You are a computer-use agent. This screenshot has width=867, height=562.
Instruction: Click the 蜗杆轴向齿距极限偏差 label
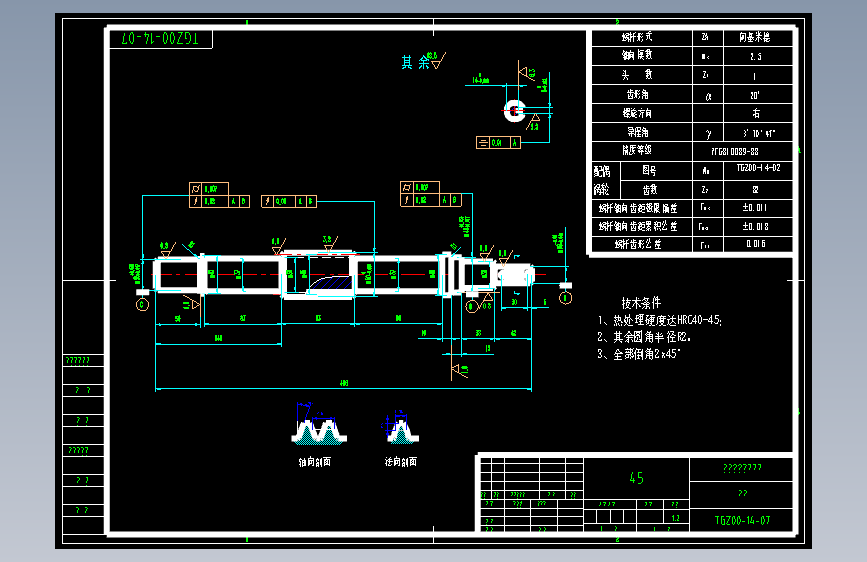coord(638,208)
